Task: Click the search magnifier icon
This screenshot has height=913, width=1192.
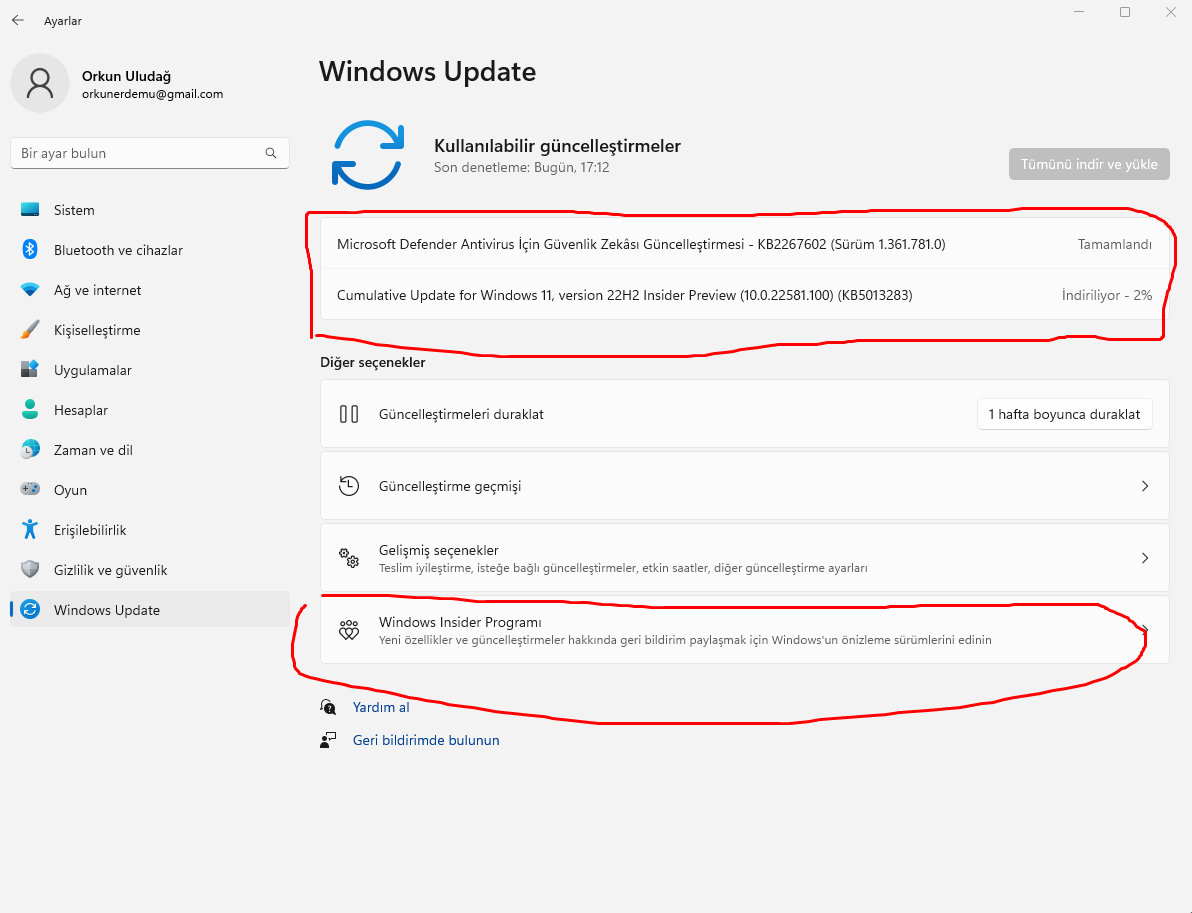Action: point(271,153)
